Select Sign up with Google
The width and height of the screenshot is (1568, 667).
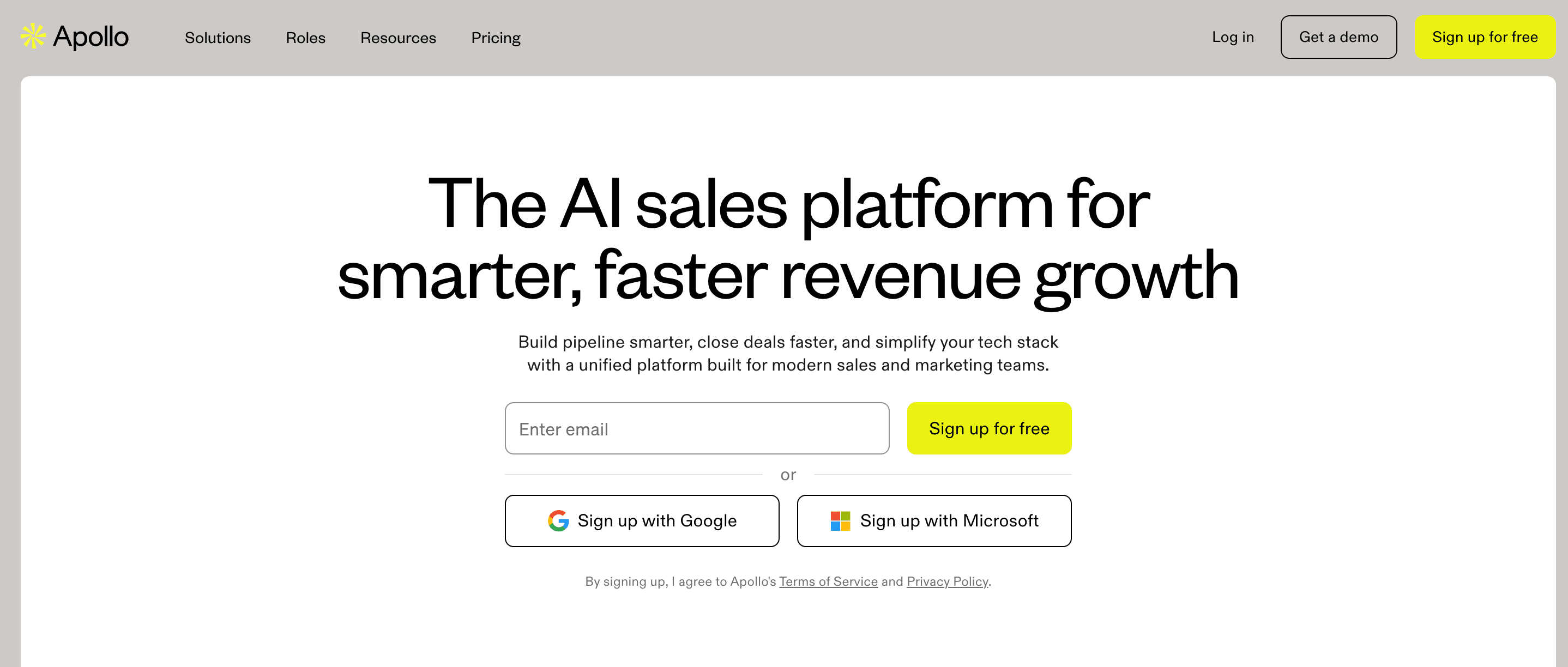click(x=642, y=520)
